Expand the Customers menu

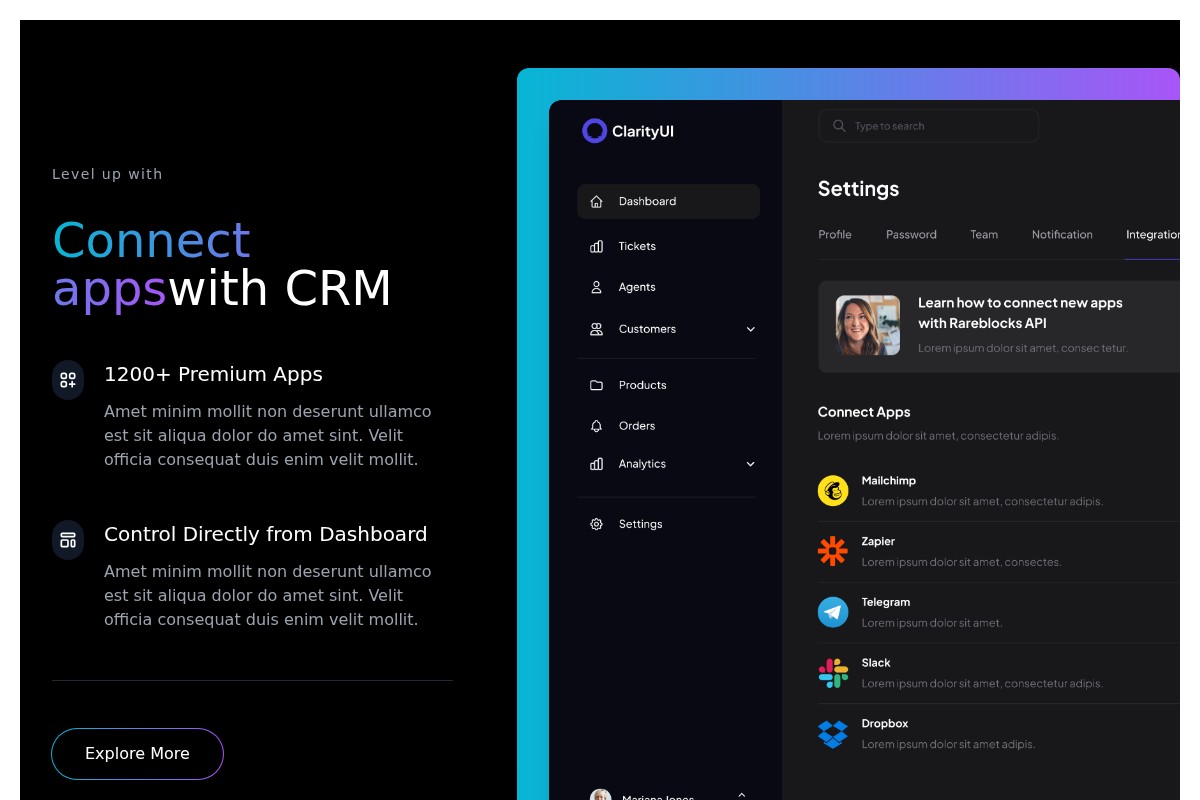pyautogui.click(x=750, y=329)
